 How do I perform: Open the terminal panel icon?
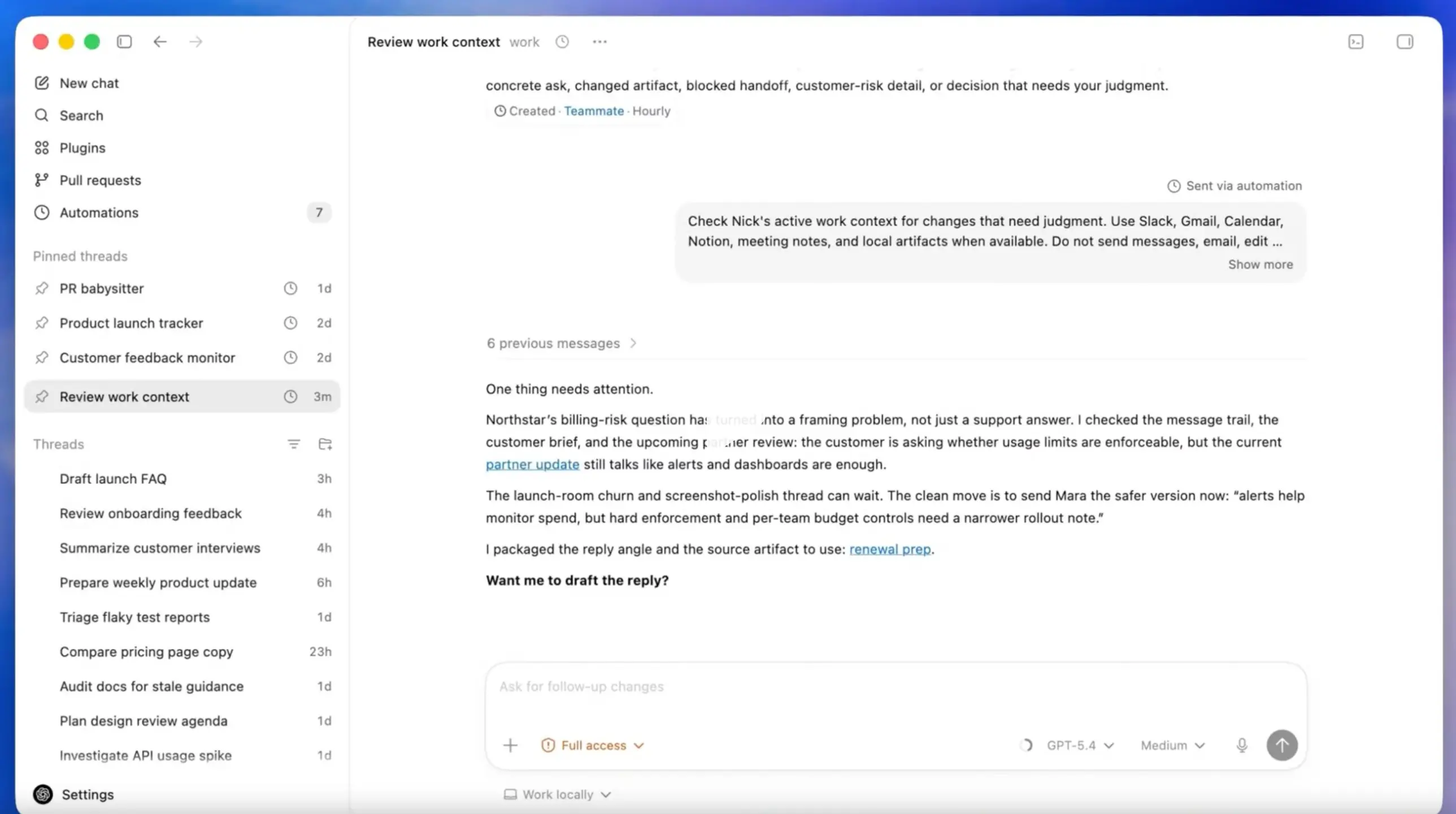pos(1355,42)
